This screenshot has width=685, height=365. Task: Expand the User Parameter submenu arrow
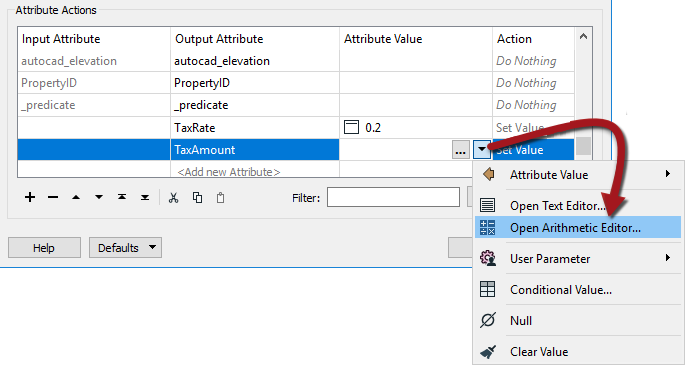click(x=668, y=258)
